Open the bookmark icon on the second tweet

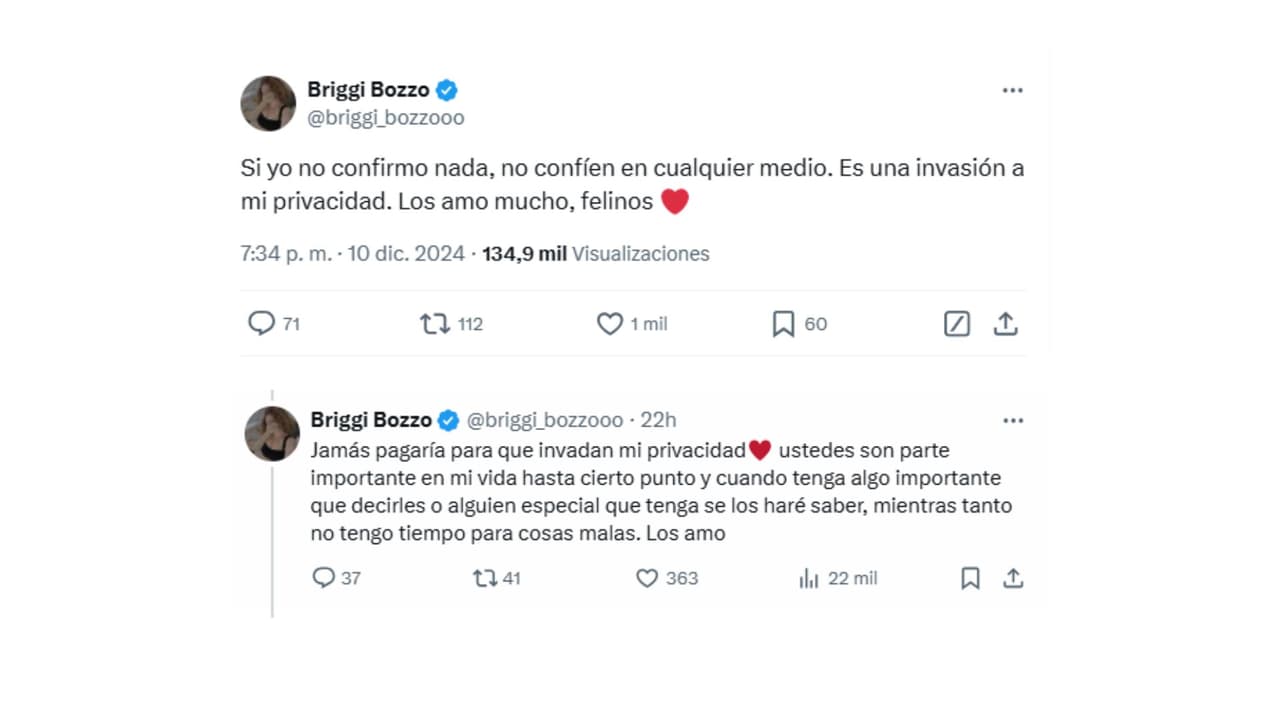pos(969,578)
